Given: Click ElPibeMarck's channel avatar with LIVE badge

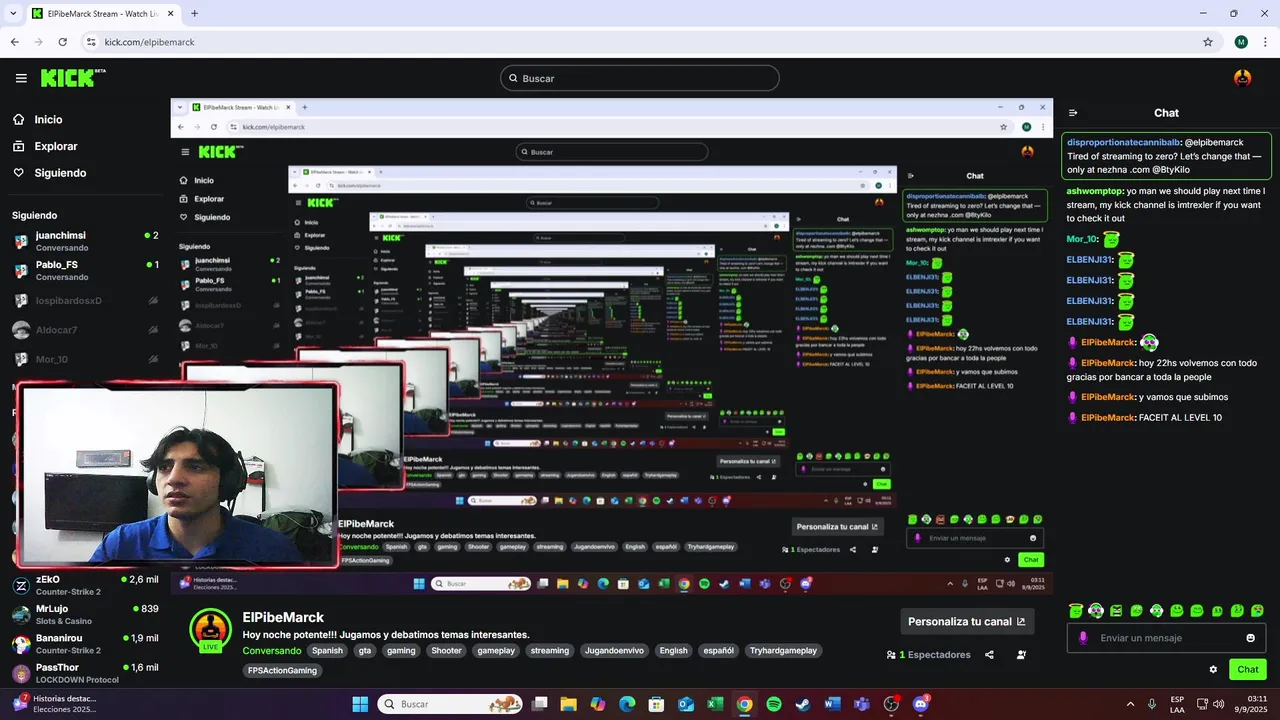Looking at the screenshot, I should coord(211,630).
